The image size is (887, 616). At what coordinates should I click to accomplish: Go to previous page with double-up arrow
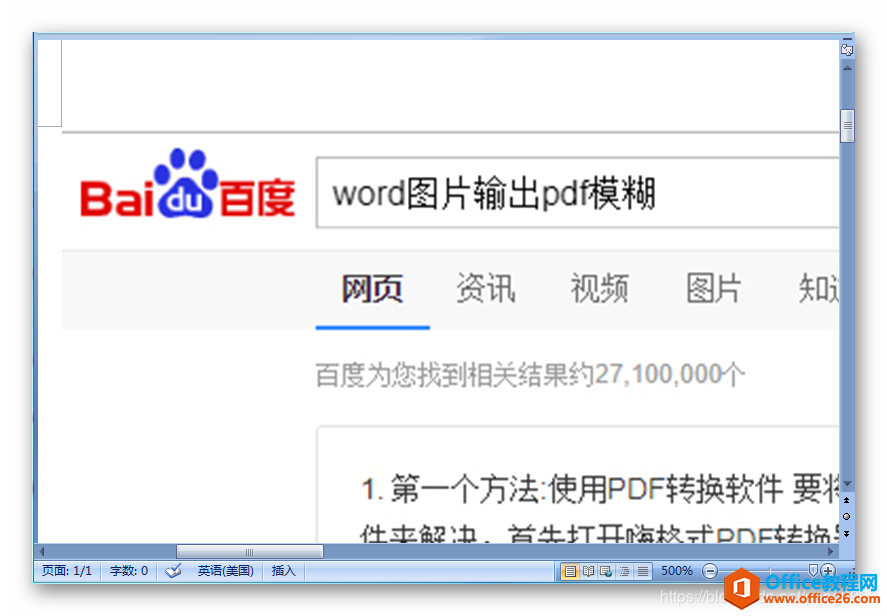pos(847,500)
